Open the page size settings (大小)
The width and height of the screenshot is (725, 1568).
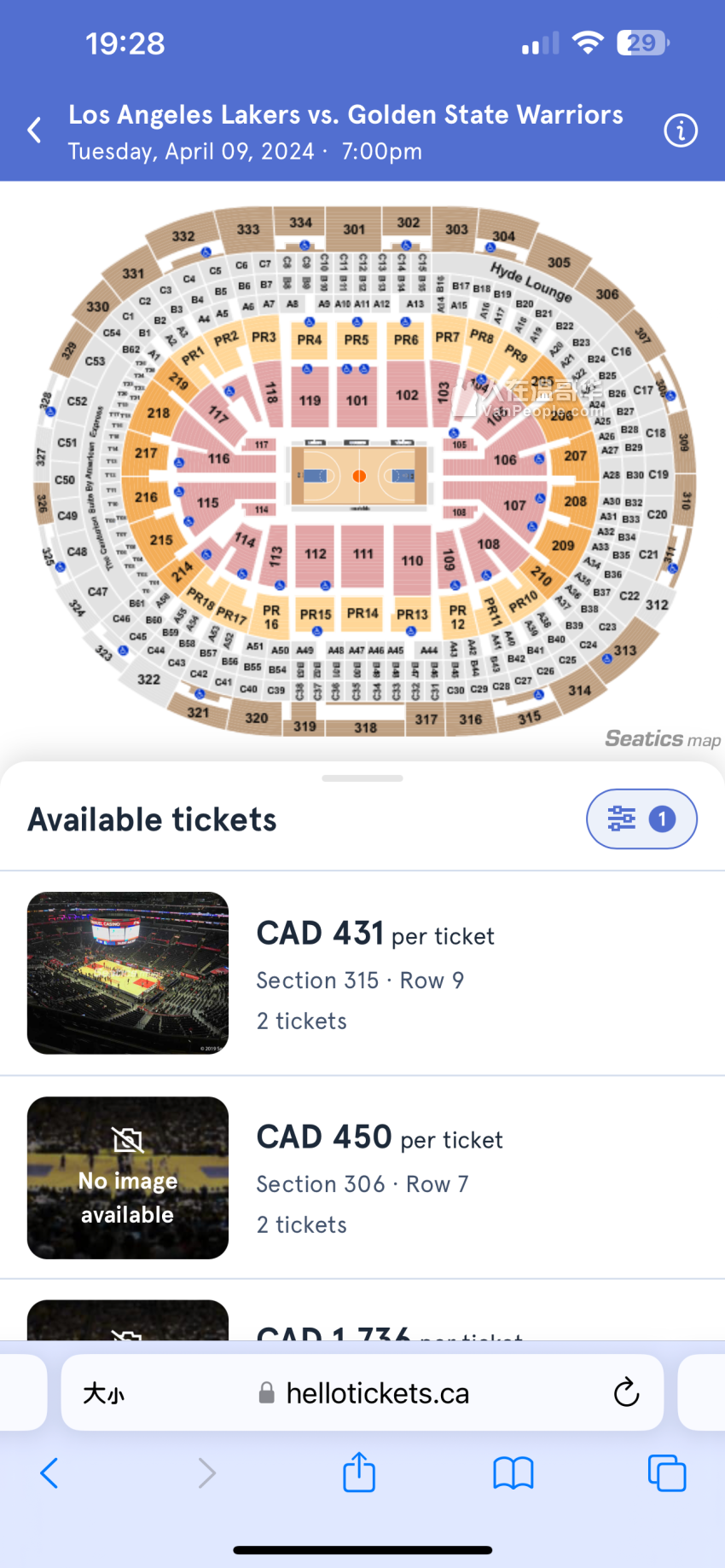(x=103, y=1393)
